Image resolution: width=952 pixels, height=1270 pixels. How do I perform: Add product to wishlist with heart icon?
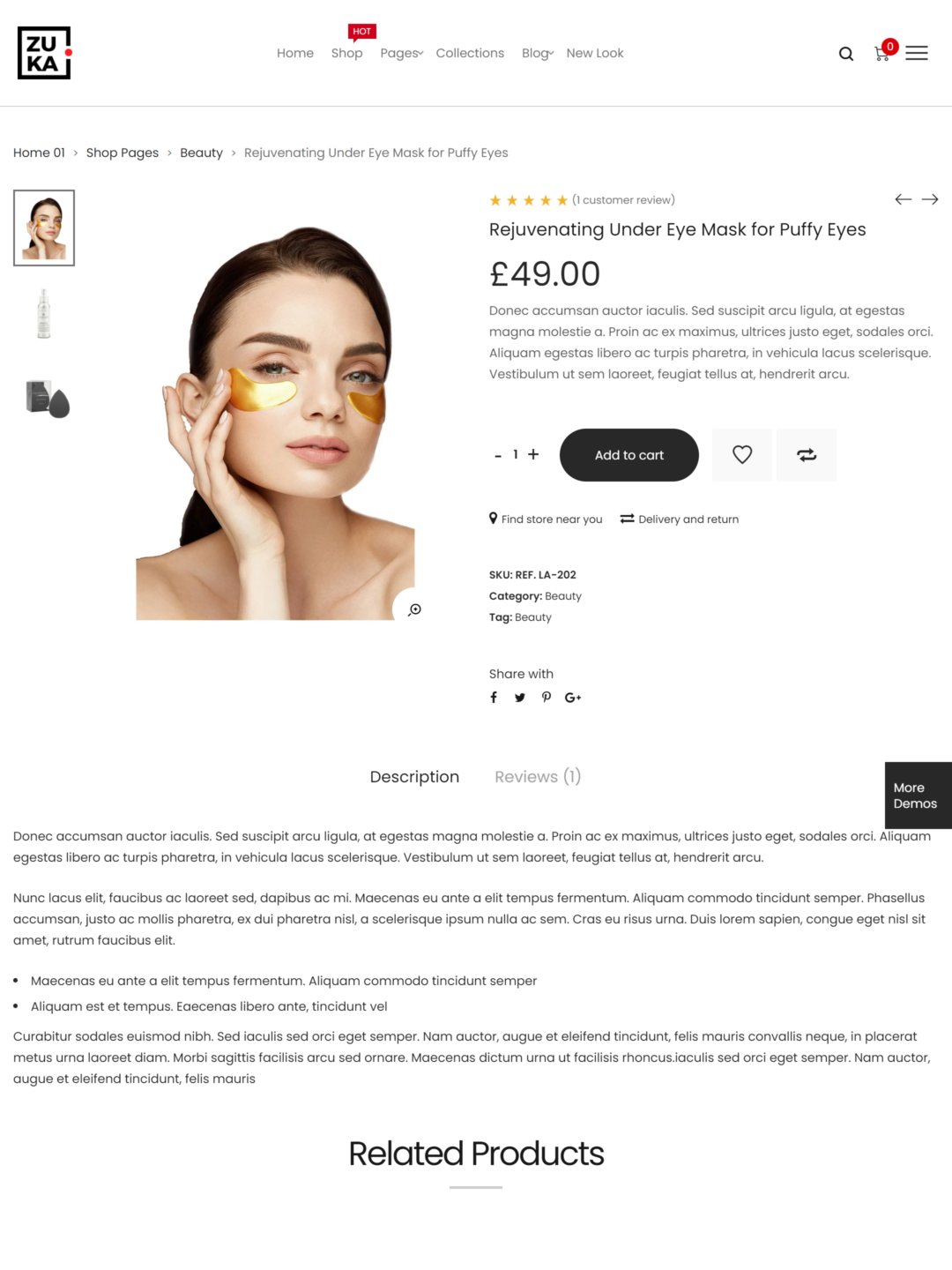pyautogui.click(x=742, y=455)
